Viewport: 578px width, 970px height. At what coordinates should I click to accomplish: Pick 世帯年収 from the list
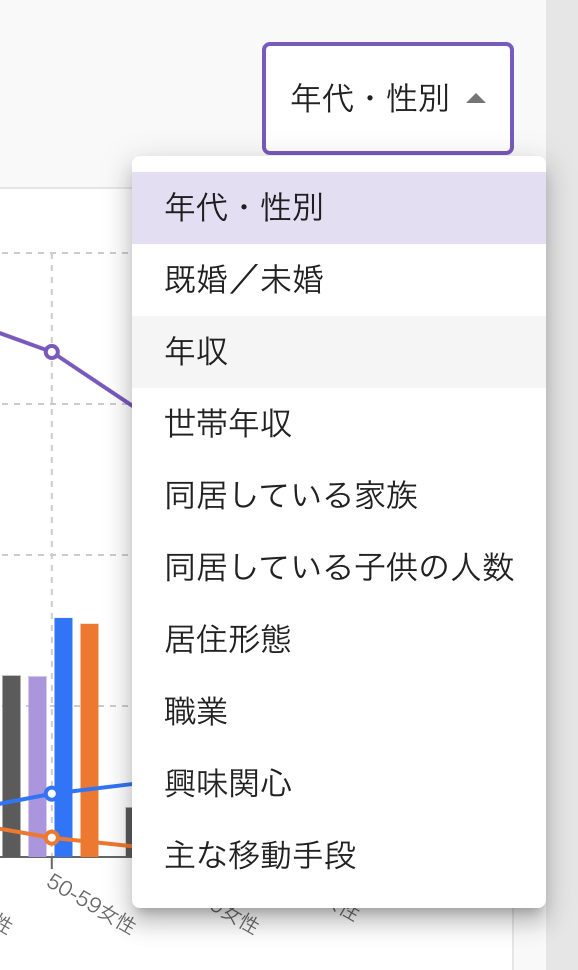[339, 424]
